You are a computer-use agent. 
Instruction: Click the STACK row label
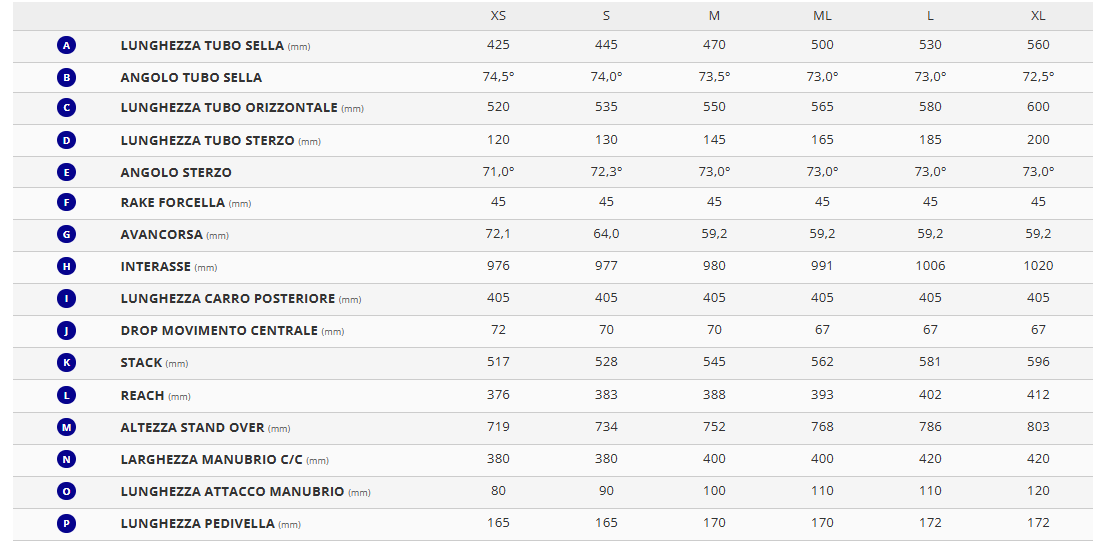(x=141, y=363)
